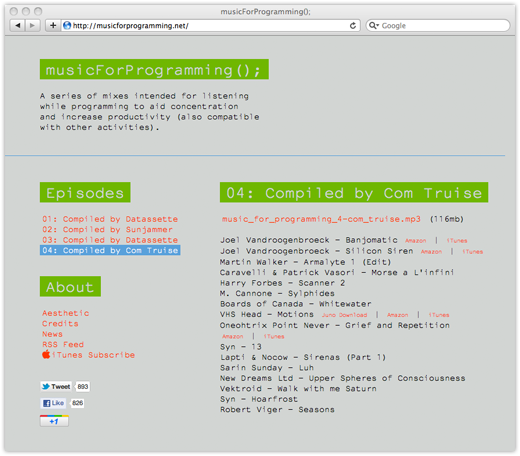Open the Aesthetic link under About
The height and width of the screenshot is (456, 520).
pyautogui.click(x=66, y=313)
